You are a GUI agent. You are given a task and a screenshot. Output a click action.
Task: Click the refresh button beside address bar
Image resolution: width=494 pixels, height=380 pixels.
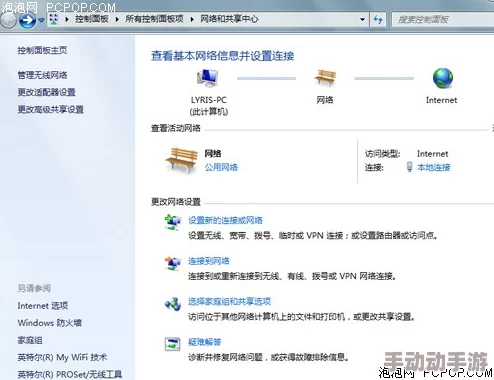(x=378, y=19)
